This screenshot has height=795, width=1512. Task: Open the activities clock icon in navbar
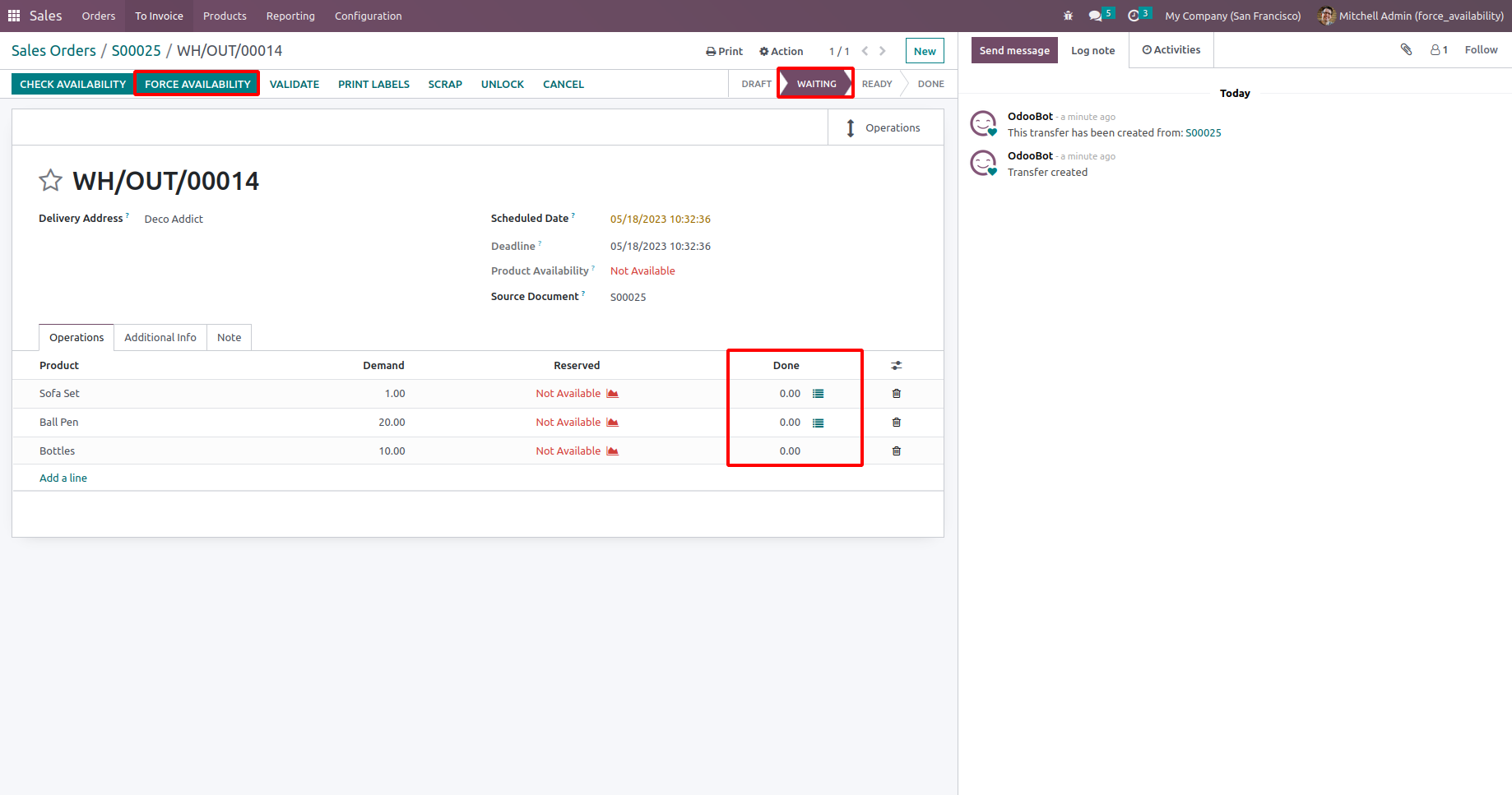coord(1134,16)
